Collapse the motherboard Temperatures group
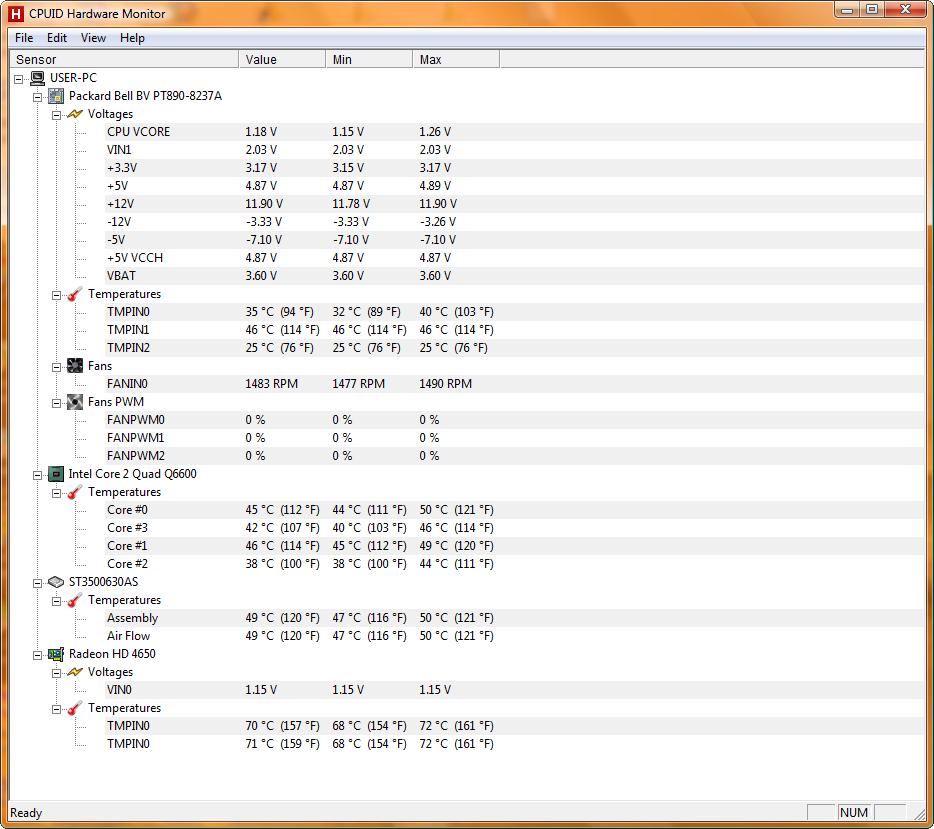Image resolution: width=934 pixels, height=829 pixels. pyautogui.click(x=56, y=295)
